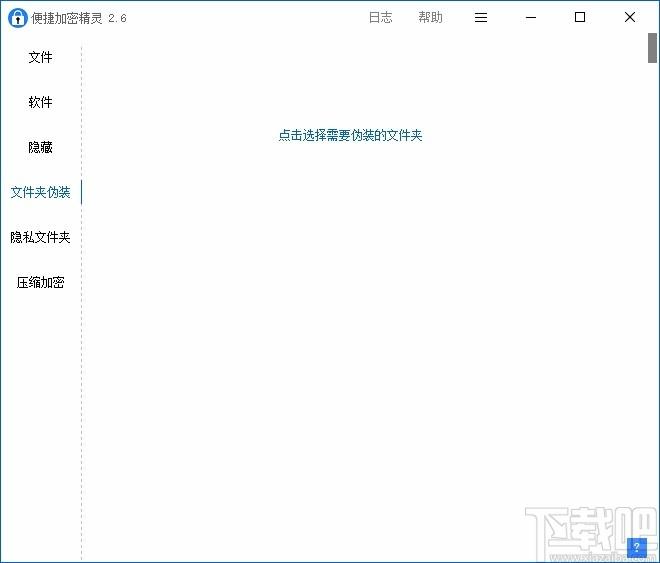Select the 隐藏 sidebar tab

(x=40, y=147)
